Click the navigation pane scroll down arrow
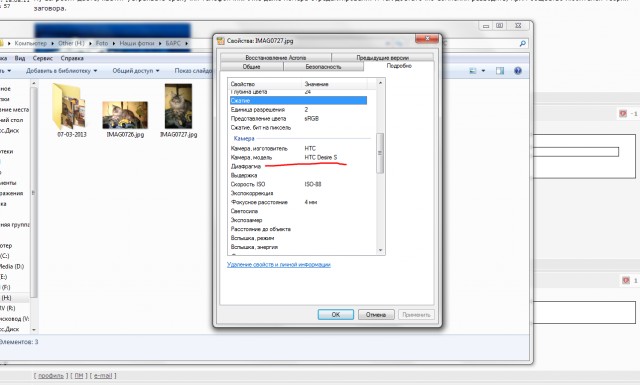Screen dimensions: 640x385 coord(34,329)
